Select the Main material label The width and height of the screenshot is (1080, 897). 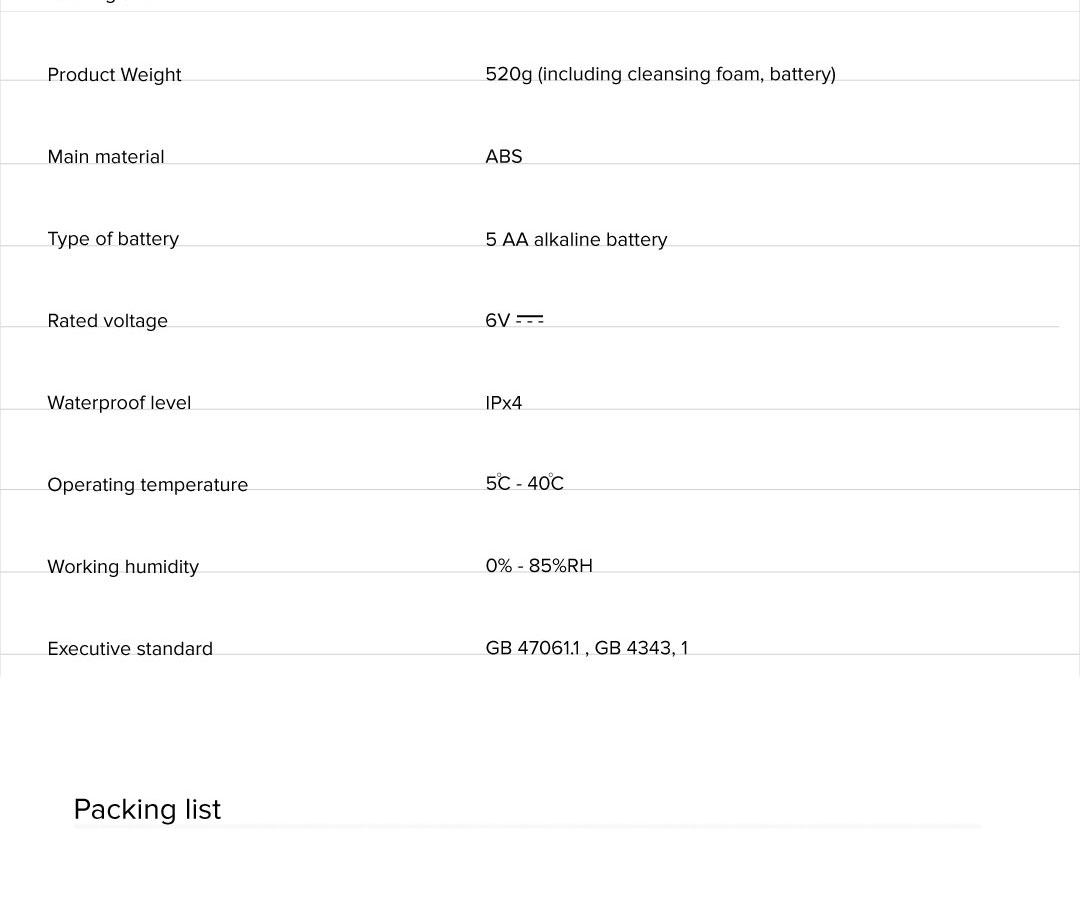click(x=106, y=157)
